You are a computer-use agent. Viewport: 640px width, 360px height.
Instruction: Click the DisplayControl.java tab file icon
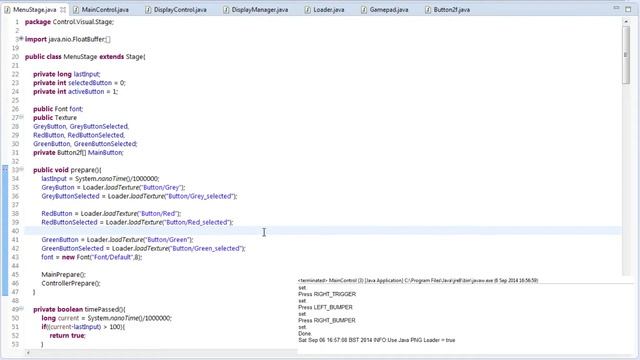148,9
